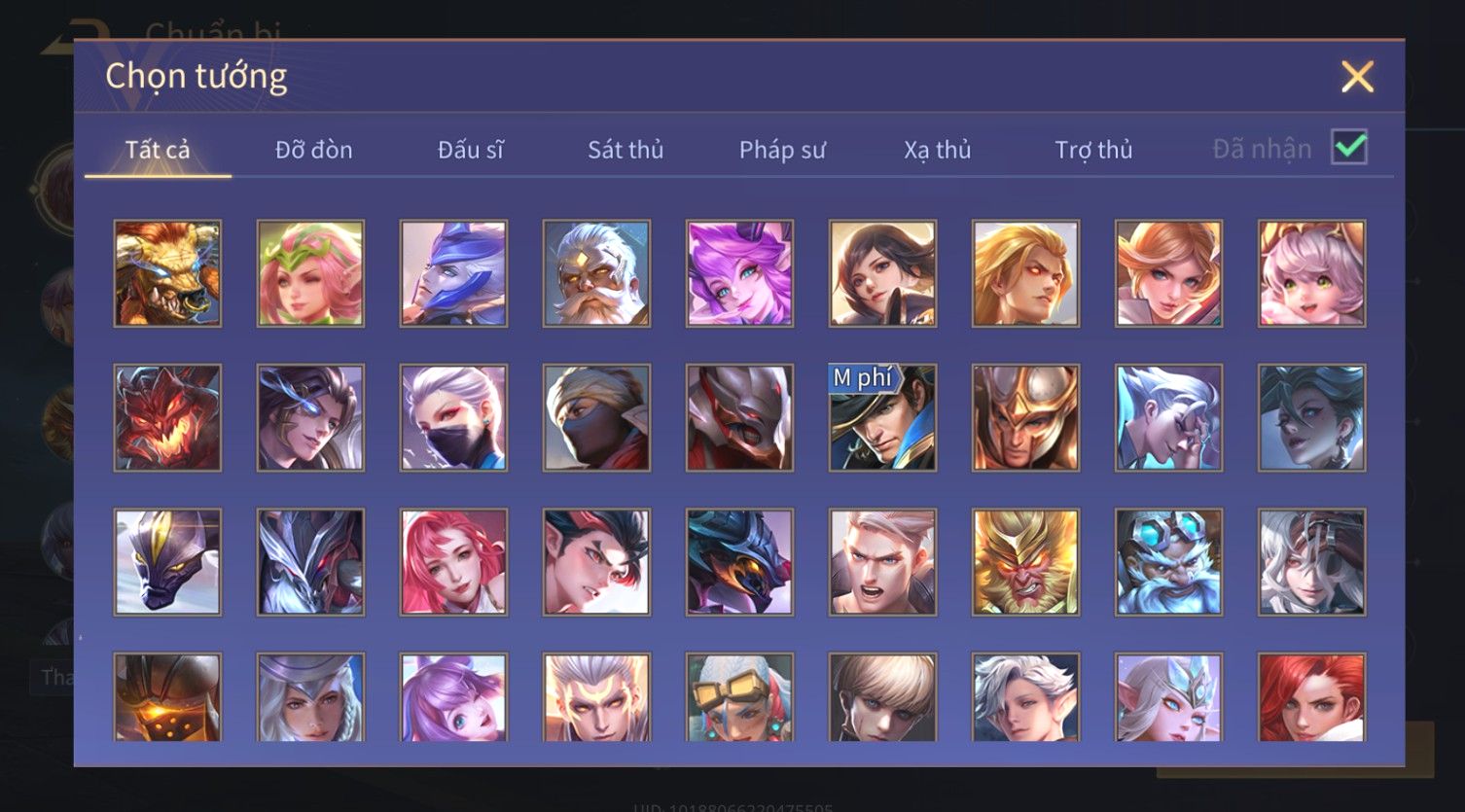Select the purple-haired horned girl hero
1465x812 pixels.
(739, 272)
